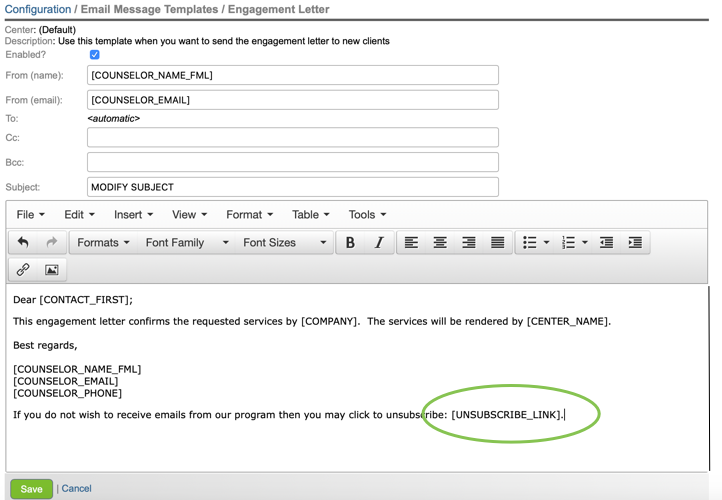Insert a hyperlink with link icon
Image resolution: width=722 pixels, height=500 pixels.
(x=23, y=270)
